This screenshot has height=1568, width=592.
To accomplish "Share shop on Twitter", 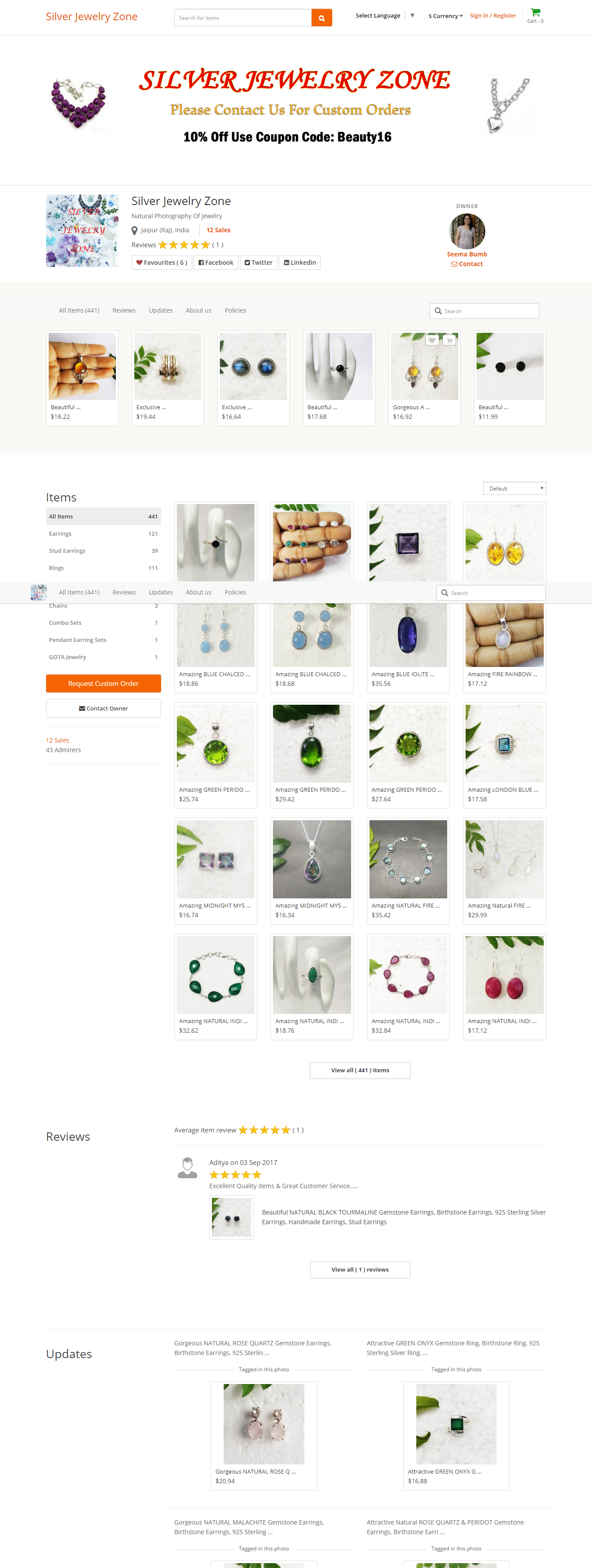I will 258,262.
